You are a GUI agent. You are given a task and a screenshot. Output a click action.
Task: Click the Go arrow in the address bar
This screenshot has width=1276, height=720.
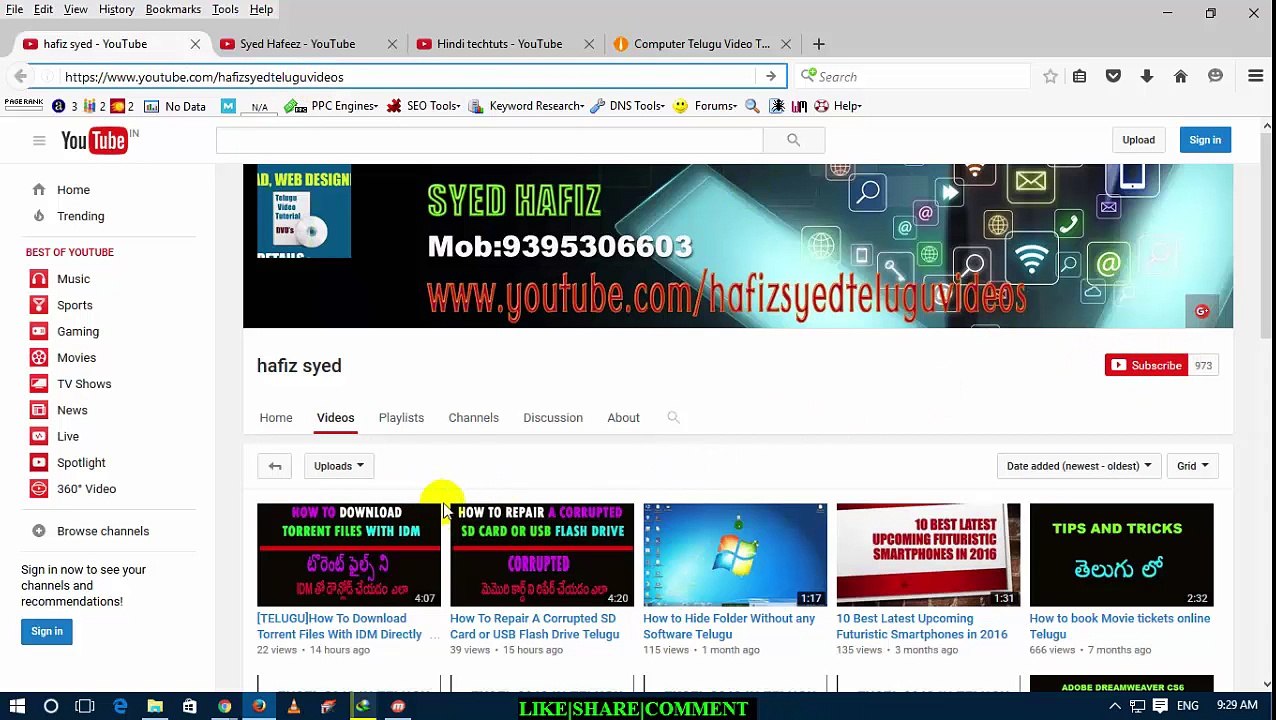tap(770, 77)
